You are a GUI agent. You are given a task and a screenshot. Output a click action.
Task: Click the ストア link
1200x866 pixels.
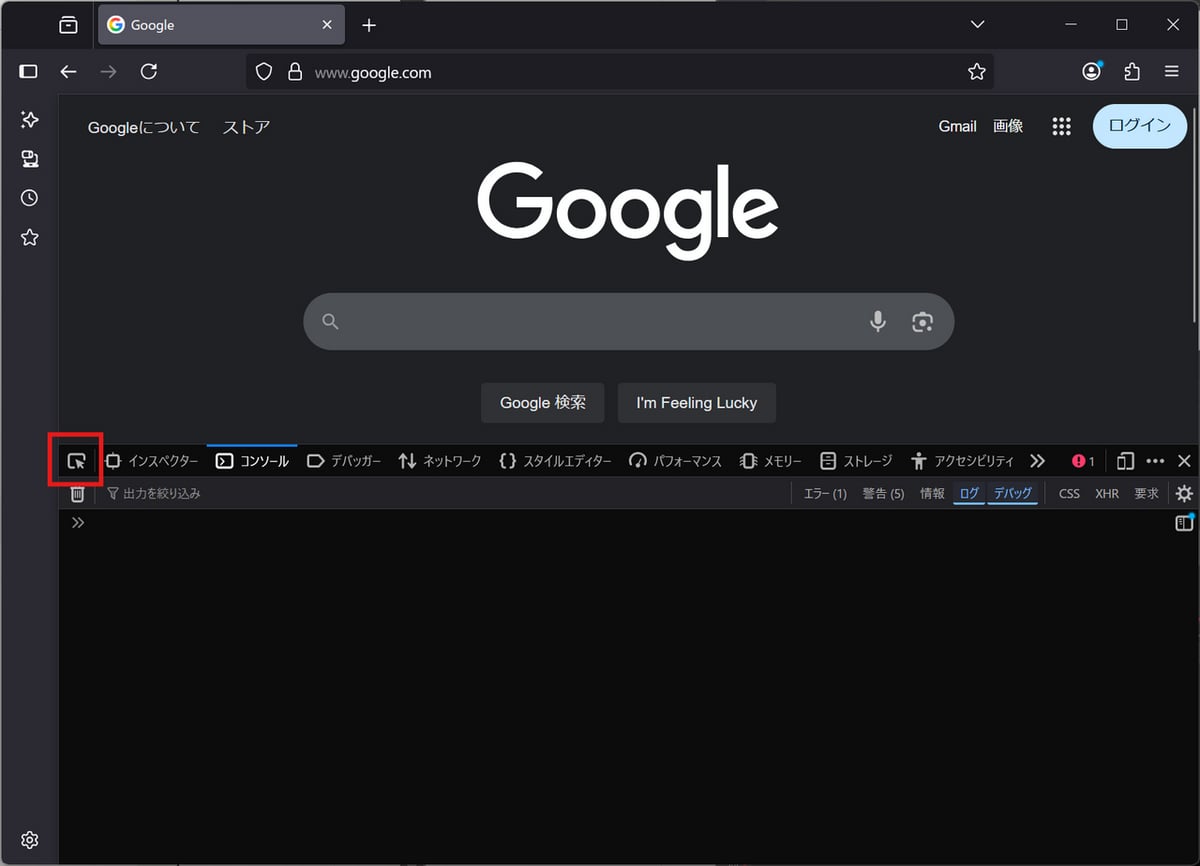click(246, 127)
